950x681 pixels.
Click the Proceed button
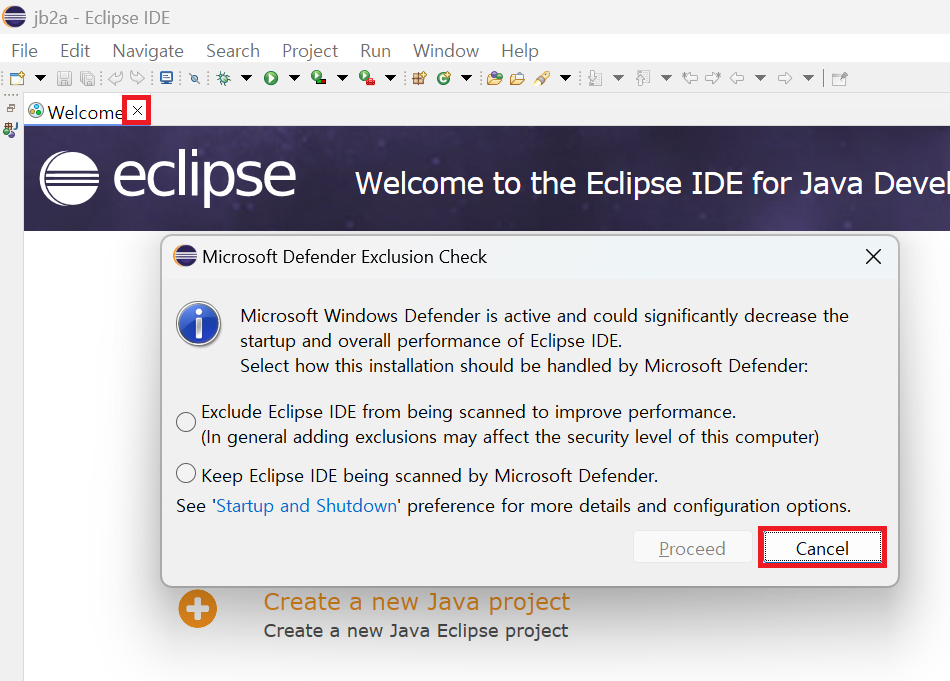point(693,548)
